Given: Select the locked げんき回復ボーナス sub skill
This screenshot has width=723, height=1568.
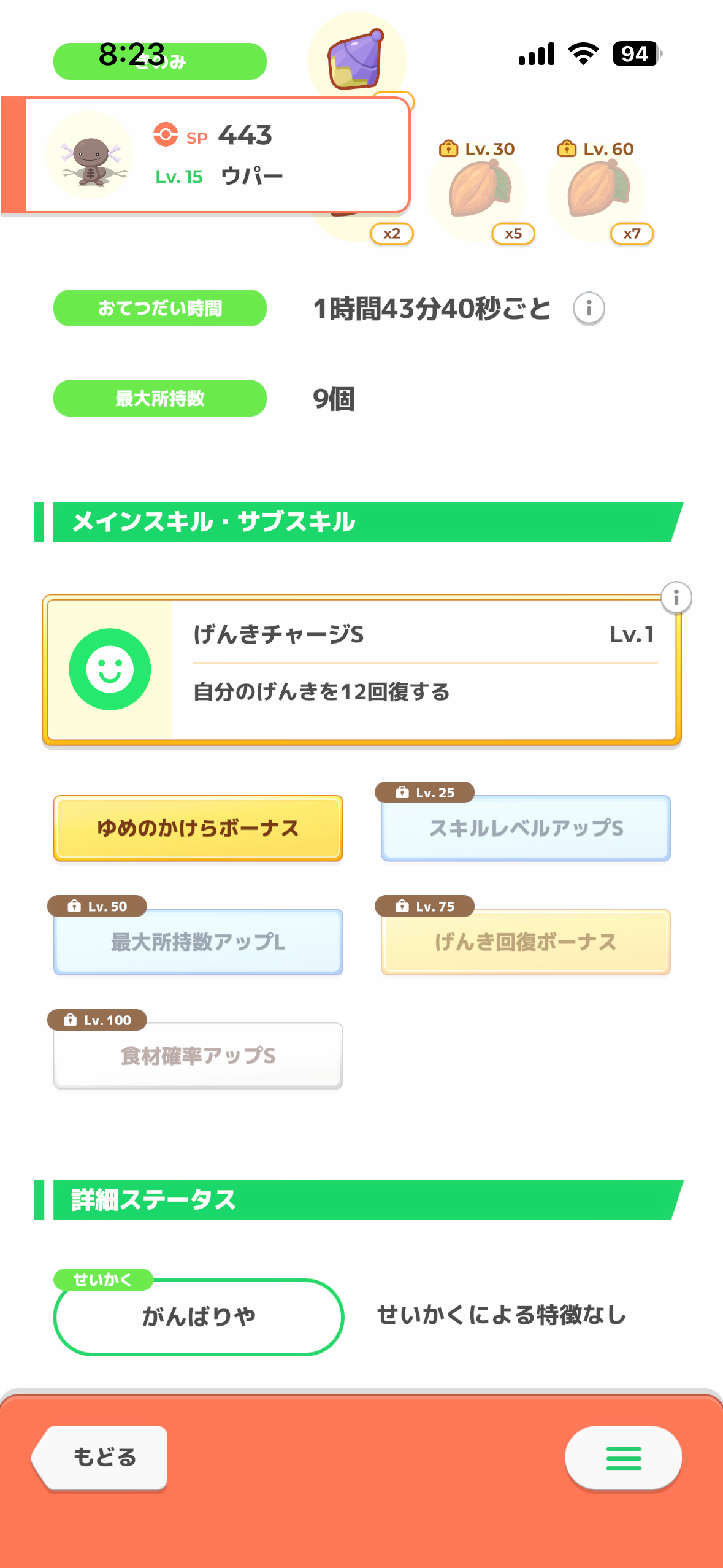Looking at the screenshot, I should tap(526, 942).
